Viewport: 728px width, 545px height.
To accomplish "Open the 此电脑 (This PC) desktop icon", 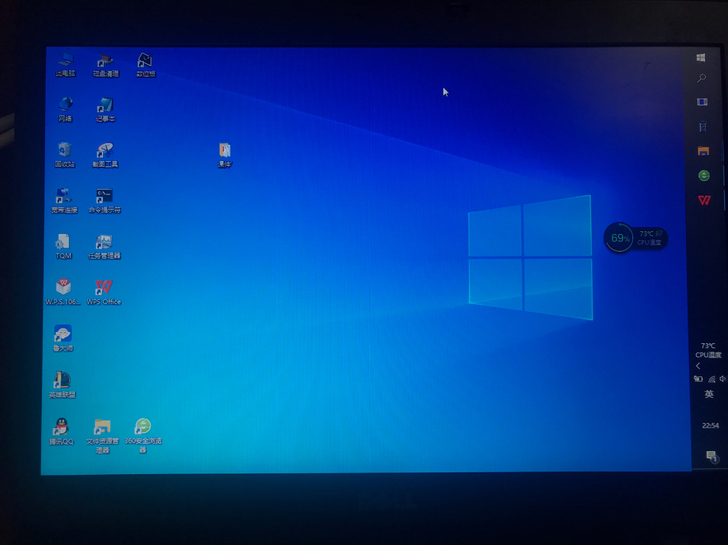I will 65,62.
